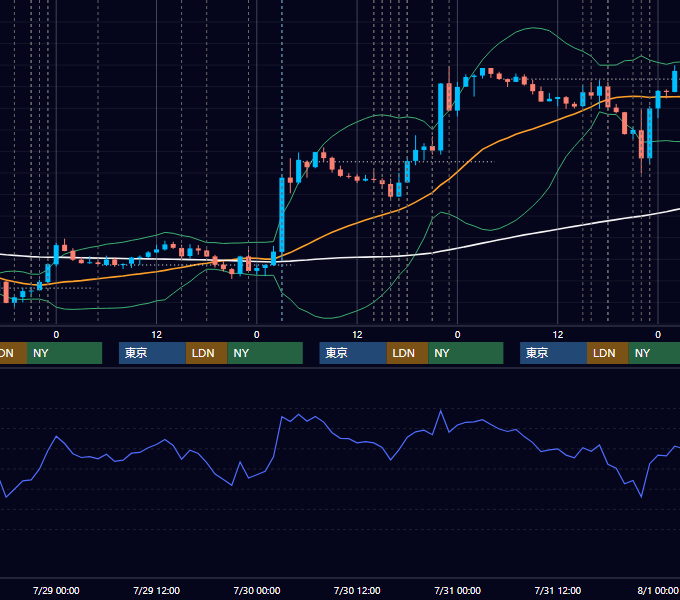Click the 7/30 12:00 date label
This screenshot has height=600, width=680.
coord(357,591)
